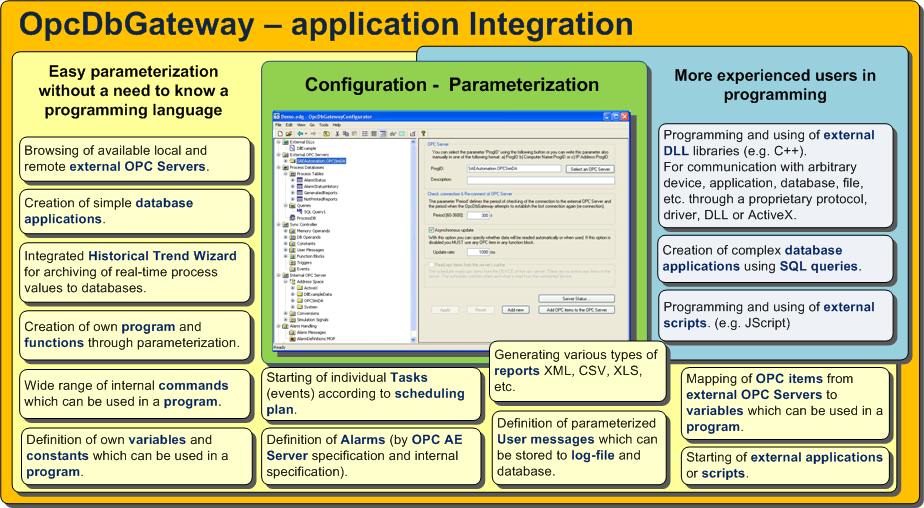The image size is (924, 508).
Task: Click the Up-one-level folder toolbar icon
Action: pyautogui.click(x=327, y=134)
